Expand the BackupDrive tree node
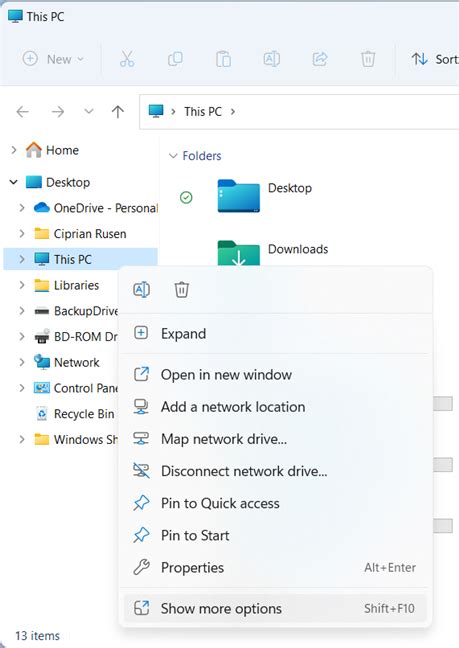This screenshot has height=648, width=459. click(22, 310)
